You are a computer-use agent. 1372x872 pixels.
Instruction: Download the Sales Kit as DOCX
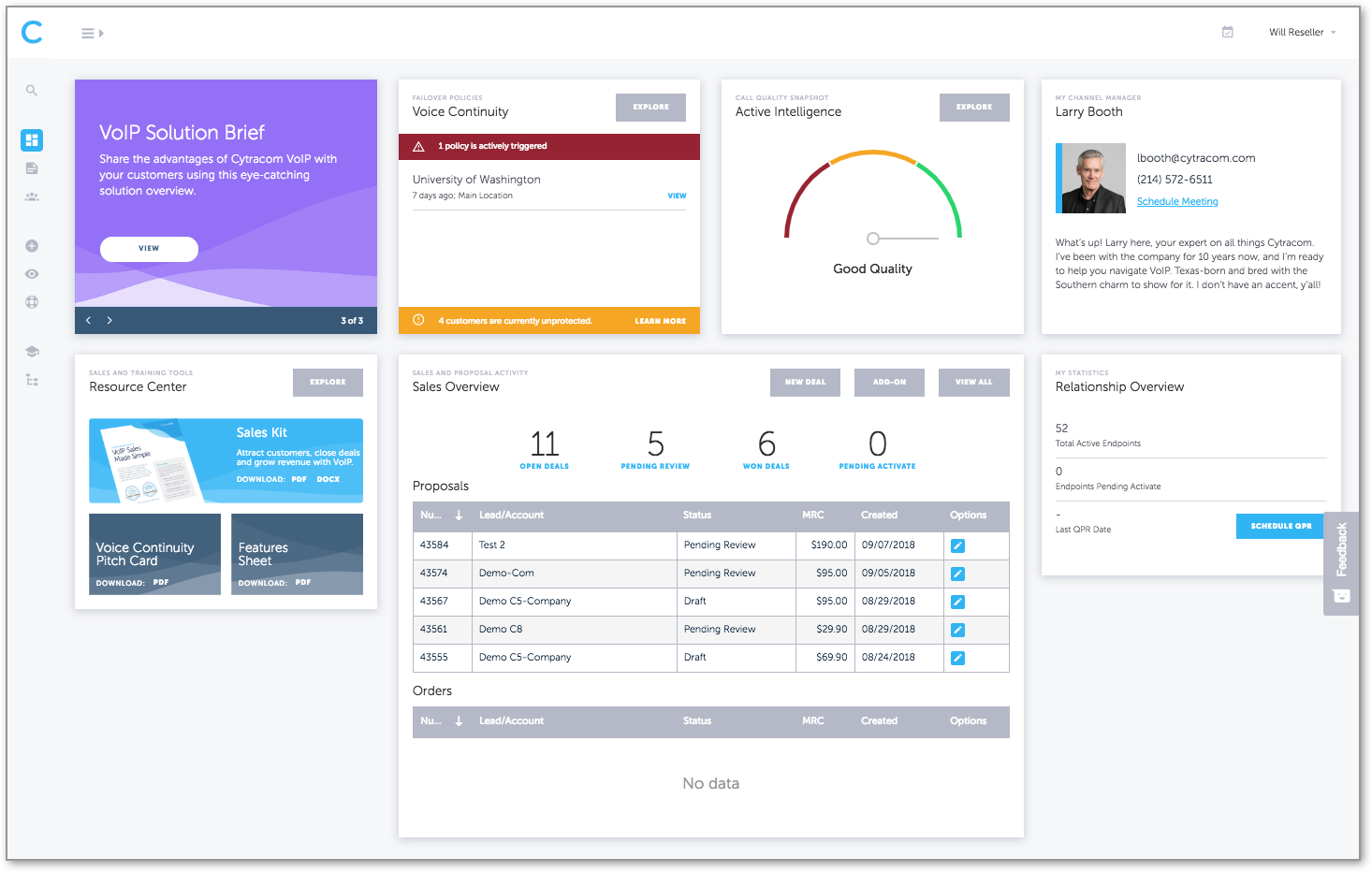point(328,479)
